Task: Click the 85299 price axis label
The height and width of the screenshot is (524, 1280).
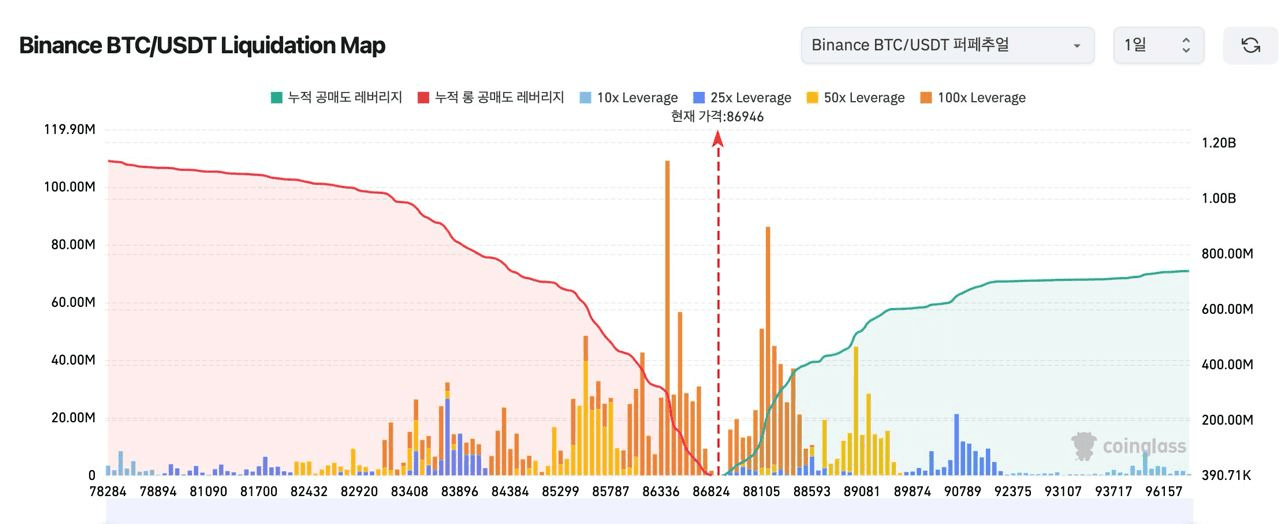Action: tap(560, 492)
